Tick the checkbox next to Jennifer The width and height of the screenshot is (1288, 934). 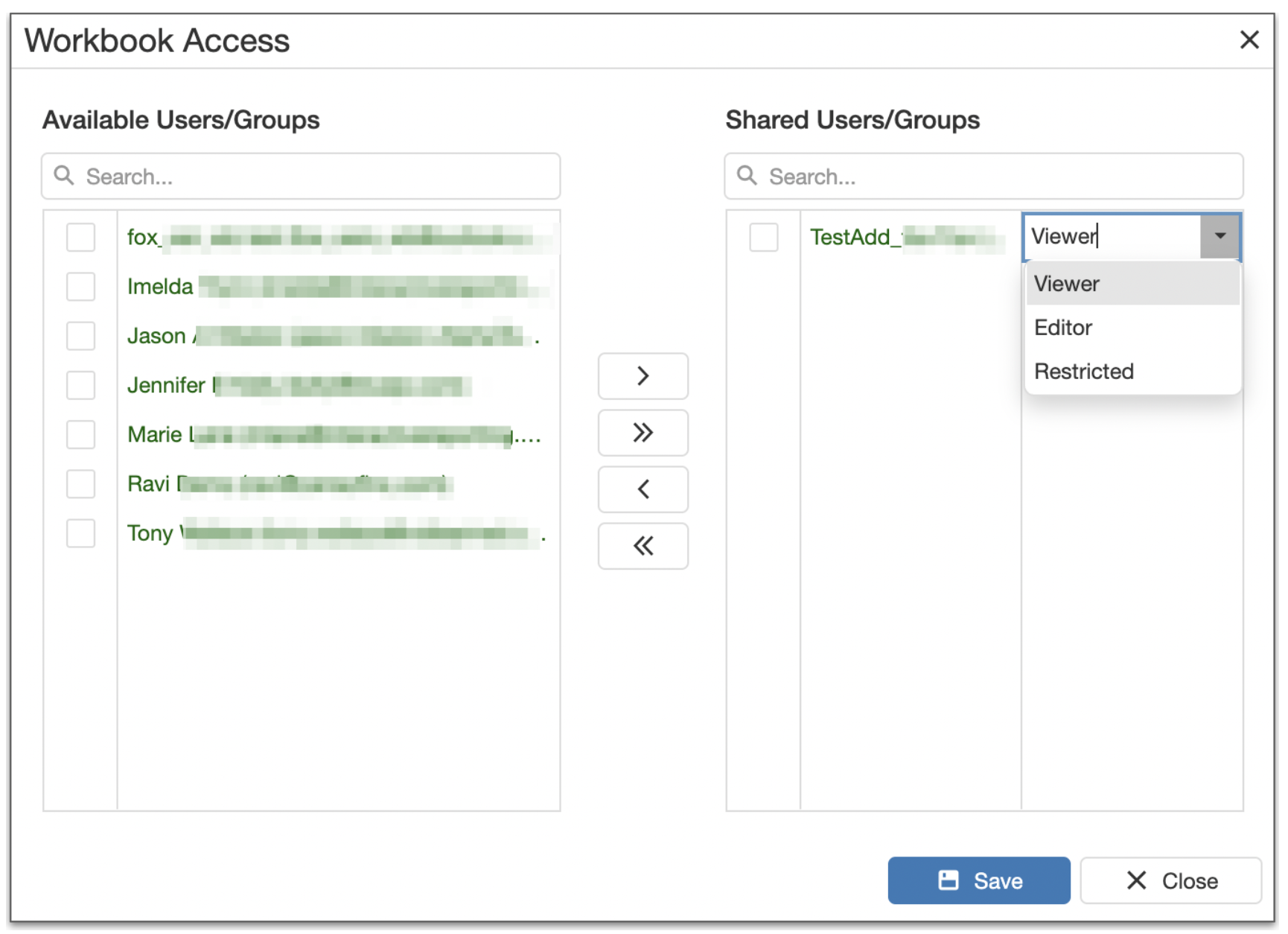(80, 385)
